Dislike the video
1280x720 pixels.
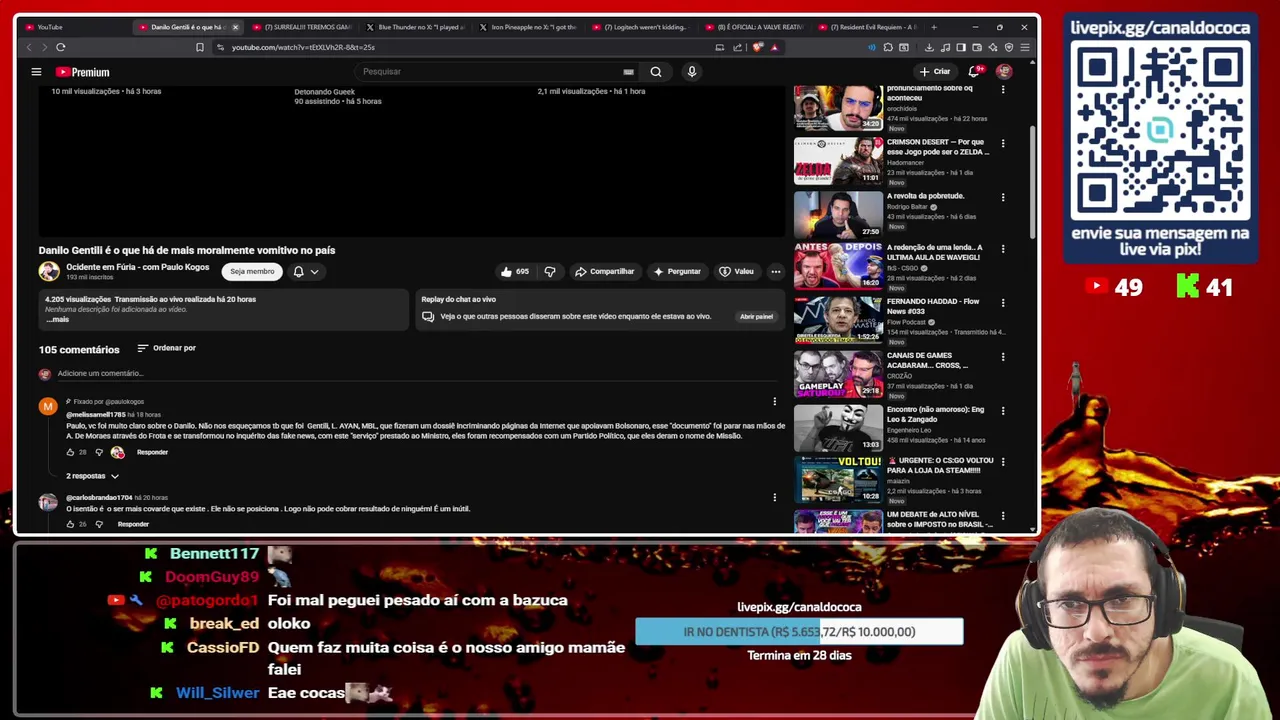(549, 271)
